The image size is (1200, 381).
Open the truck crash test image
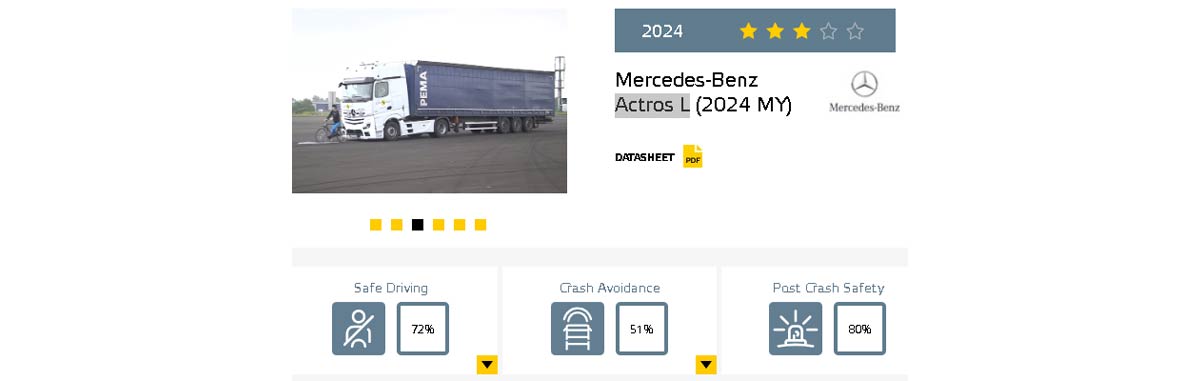point(429,101)
